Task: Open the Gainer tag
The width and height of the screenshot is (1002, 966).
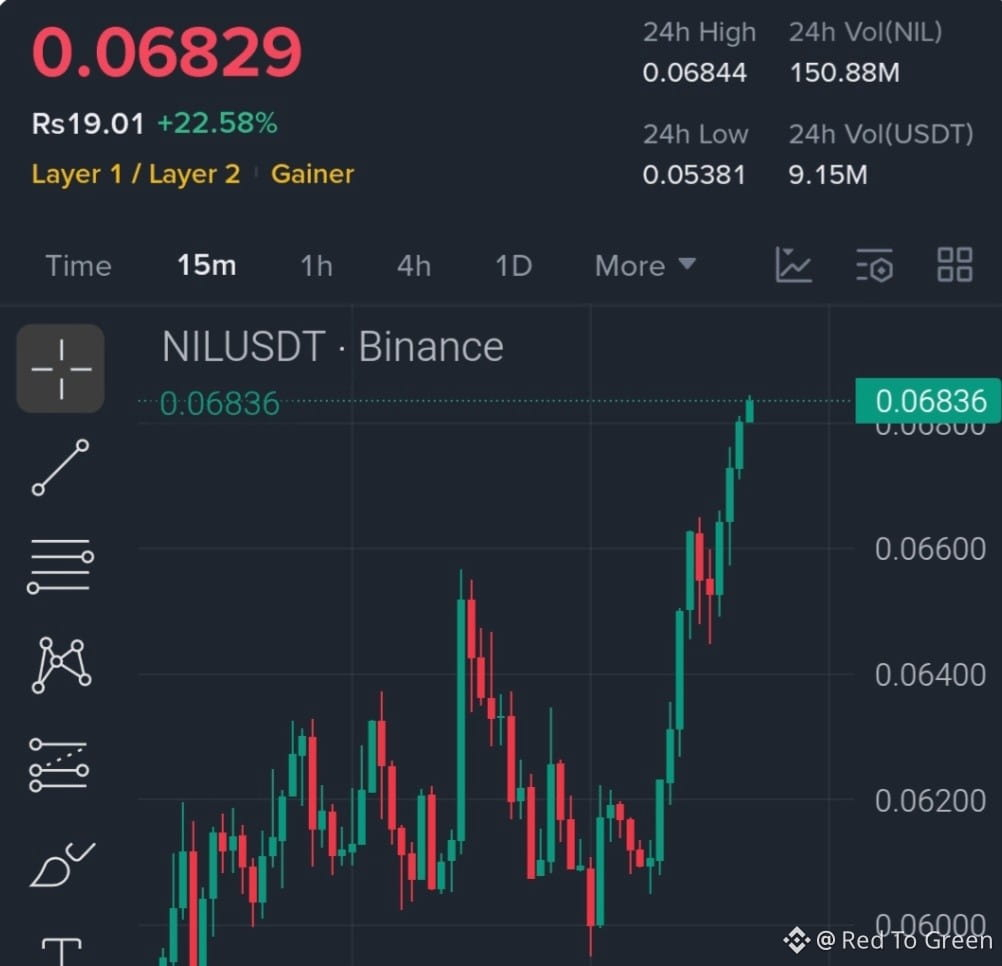Action: (312, 174)
